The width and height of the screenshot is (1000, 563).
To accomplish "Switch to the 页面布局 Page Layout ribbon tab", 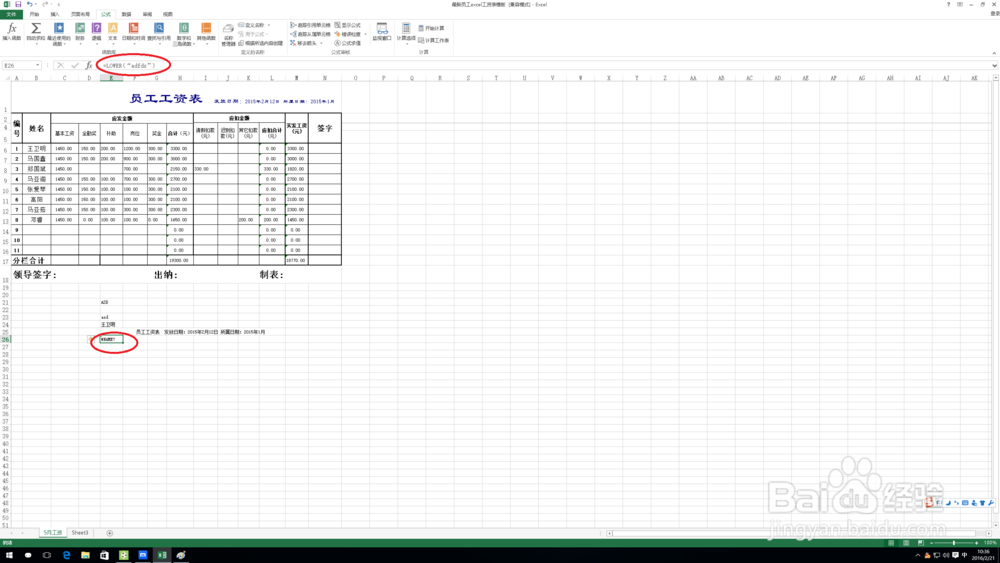I will [80, 14].
